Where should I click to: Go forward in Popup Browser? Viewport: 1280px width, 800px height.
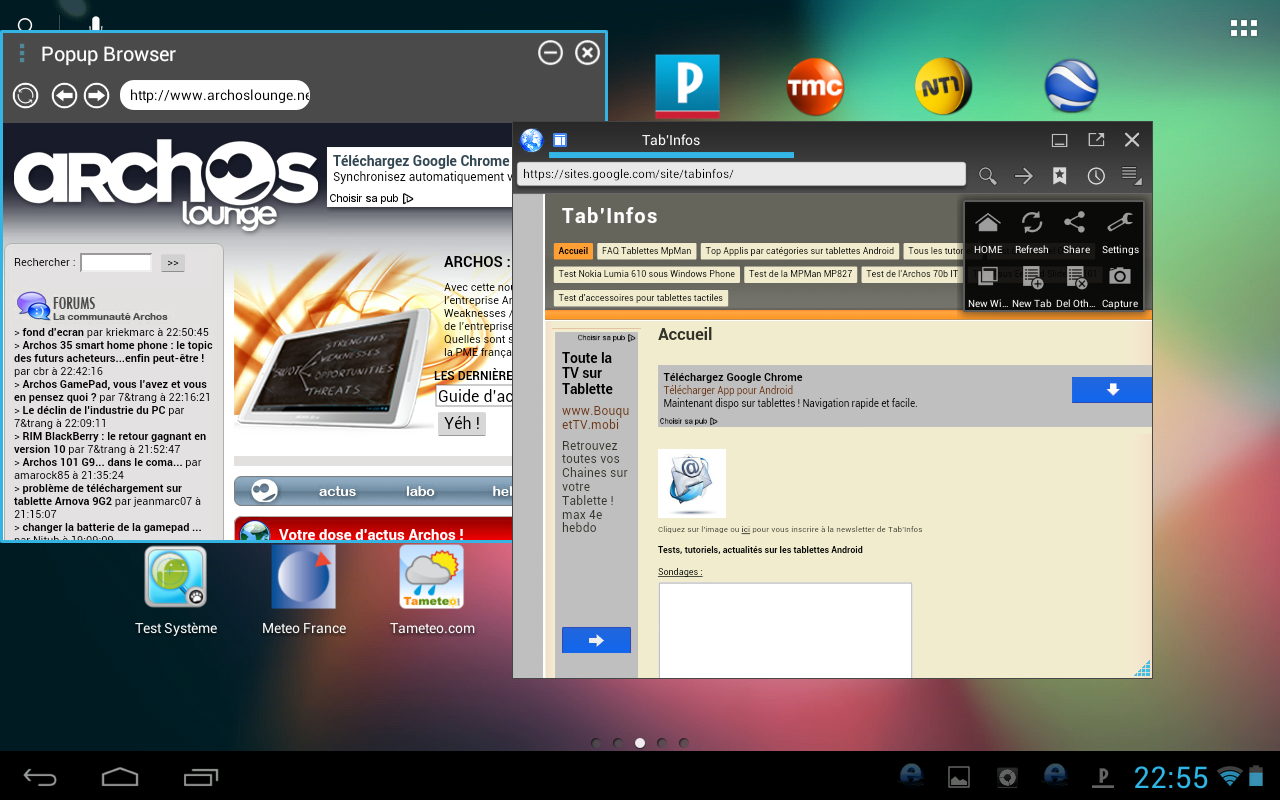96,95
